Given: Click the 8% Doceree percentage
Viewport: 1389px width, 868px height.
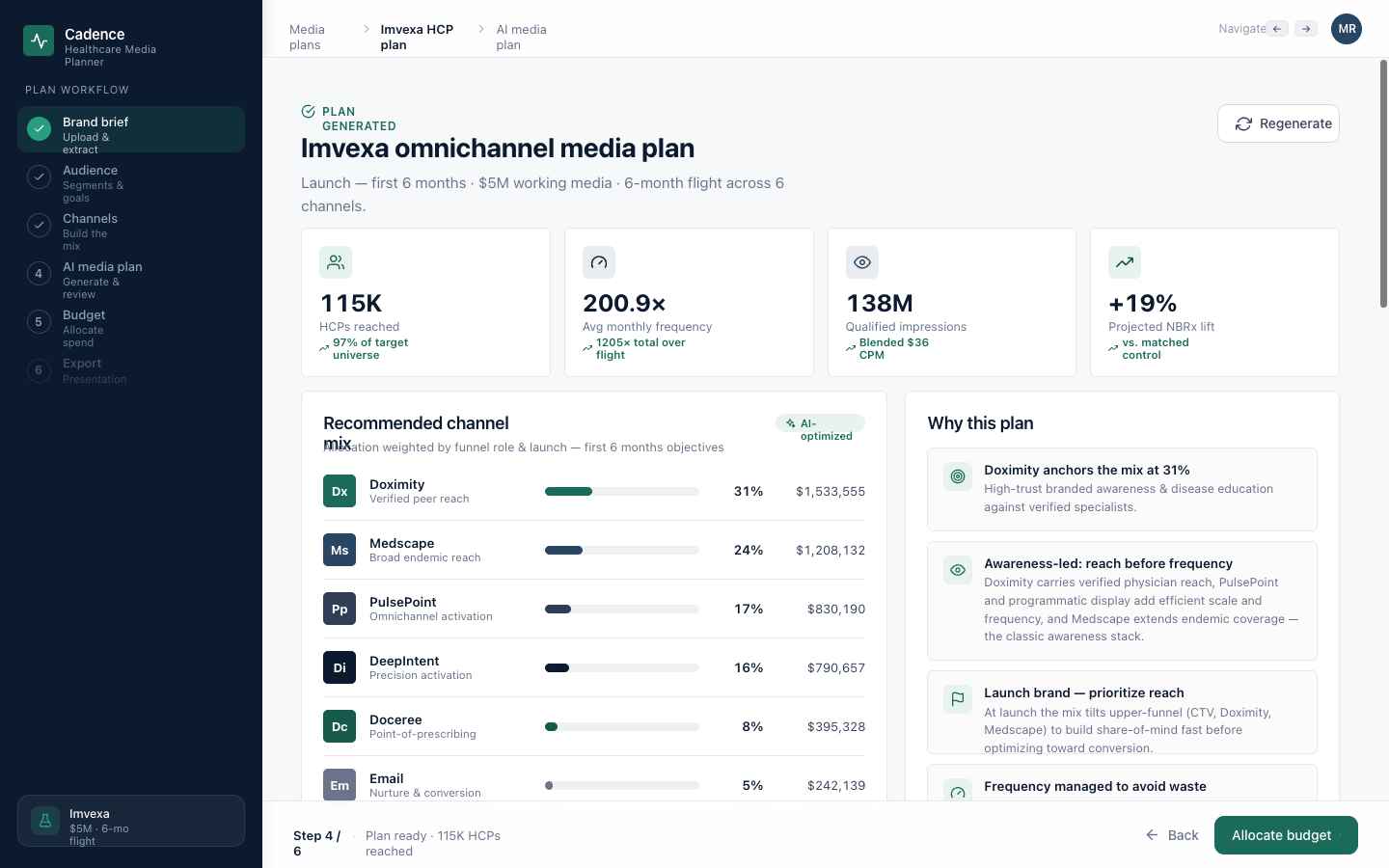Looking at the screenshot, I should coord(752,727).
